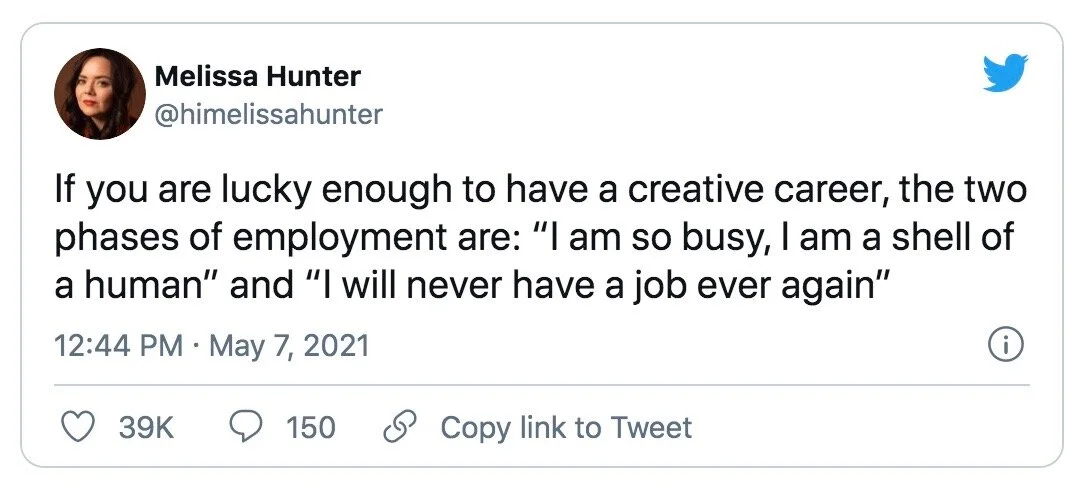The height and width of the screenshot is (502, 1087).
Task: Open Melissa Hunter's profile photo
Action: click(x=100, y=94)
